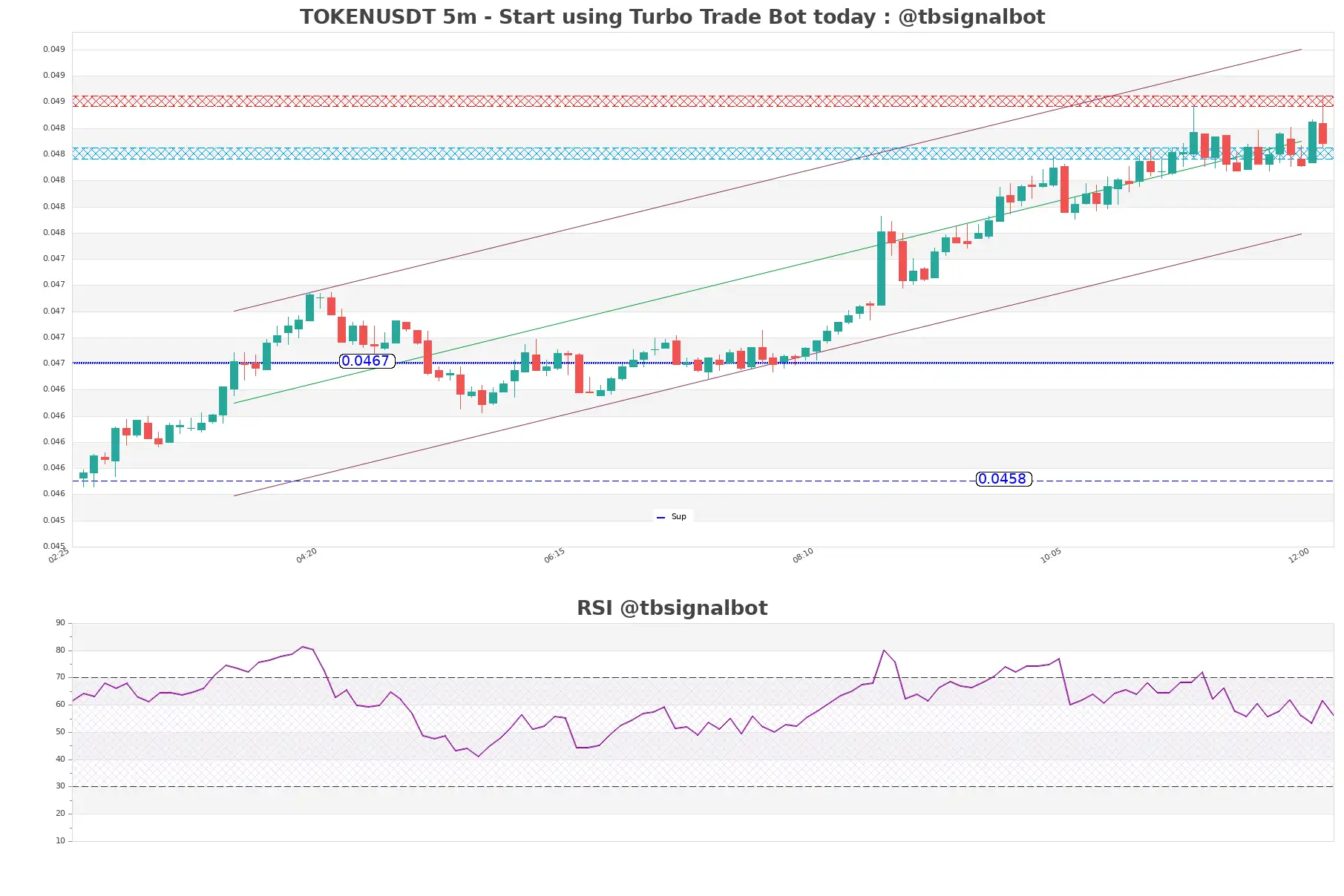
Task: Click the Sup legend entry
Action: pos(672,517)
